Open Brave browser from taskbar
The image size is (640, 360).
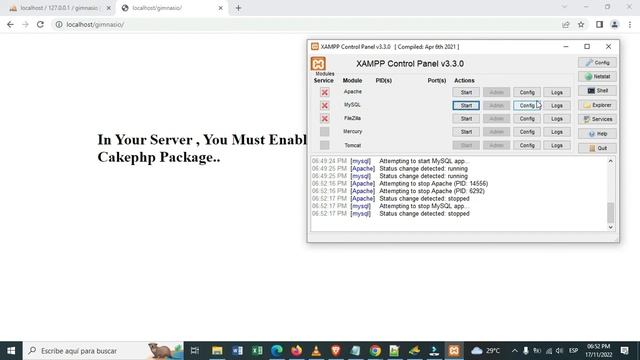click(336, 351)
